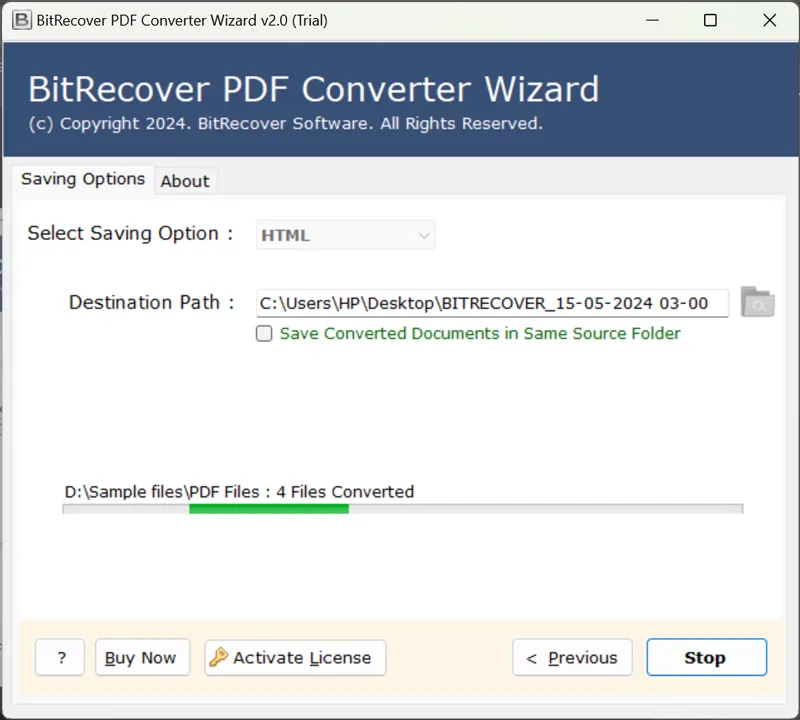Go back with the Previous button
The width and height of the screenshot is (800, 720).
pyautogui.click(x=572, y=657)
